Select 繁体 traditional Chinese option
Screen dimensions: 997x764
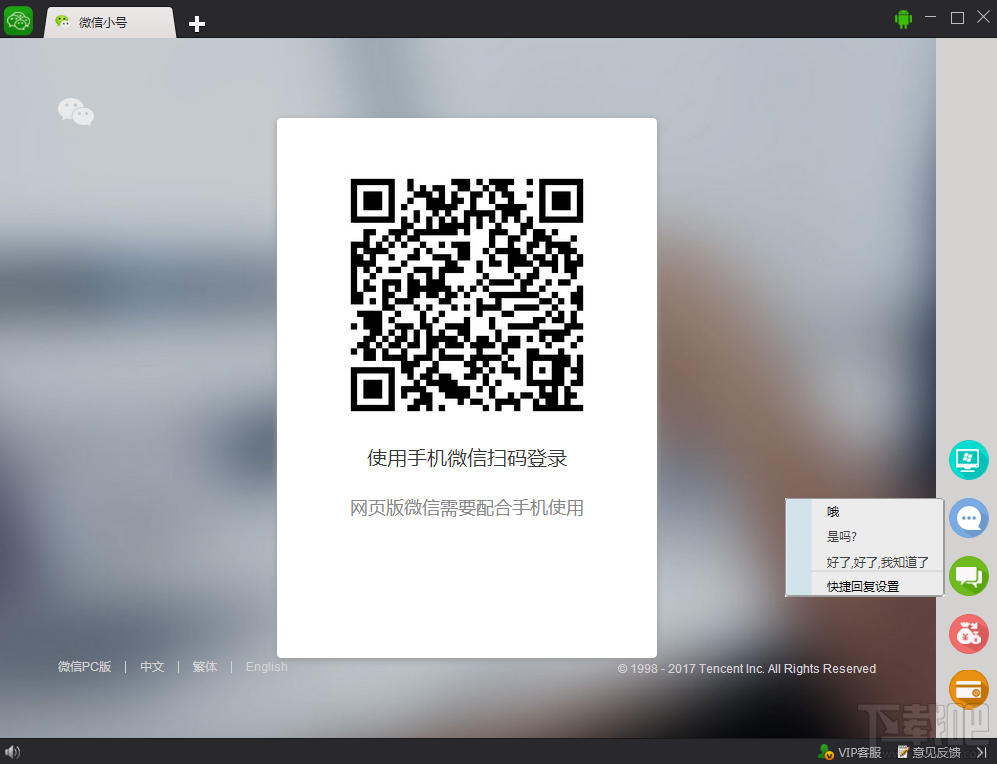coord(204,666)
